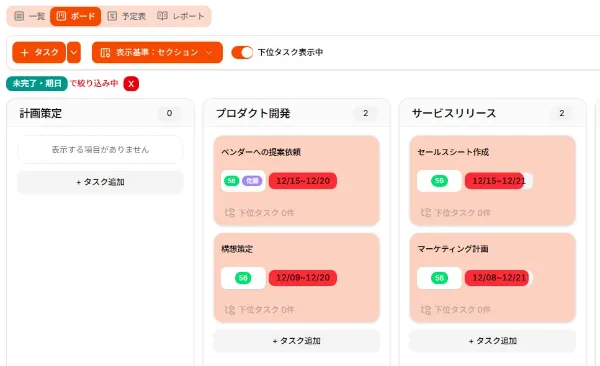Click subtask icon on セールスシート作成 card

[x=426, y=212]
